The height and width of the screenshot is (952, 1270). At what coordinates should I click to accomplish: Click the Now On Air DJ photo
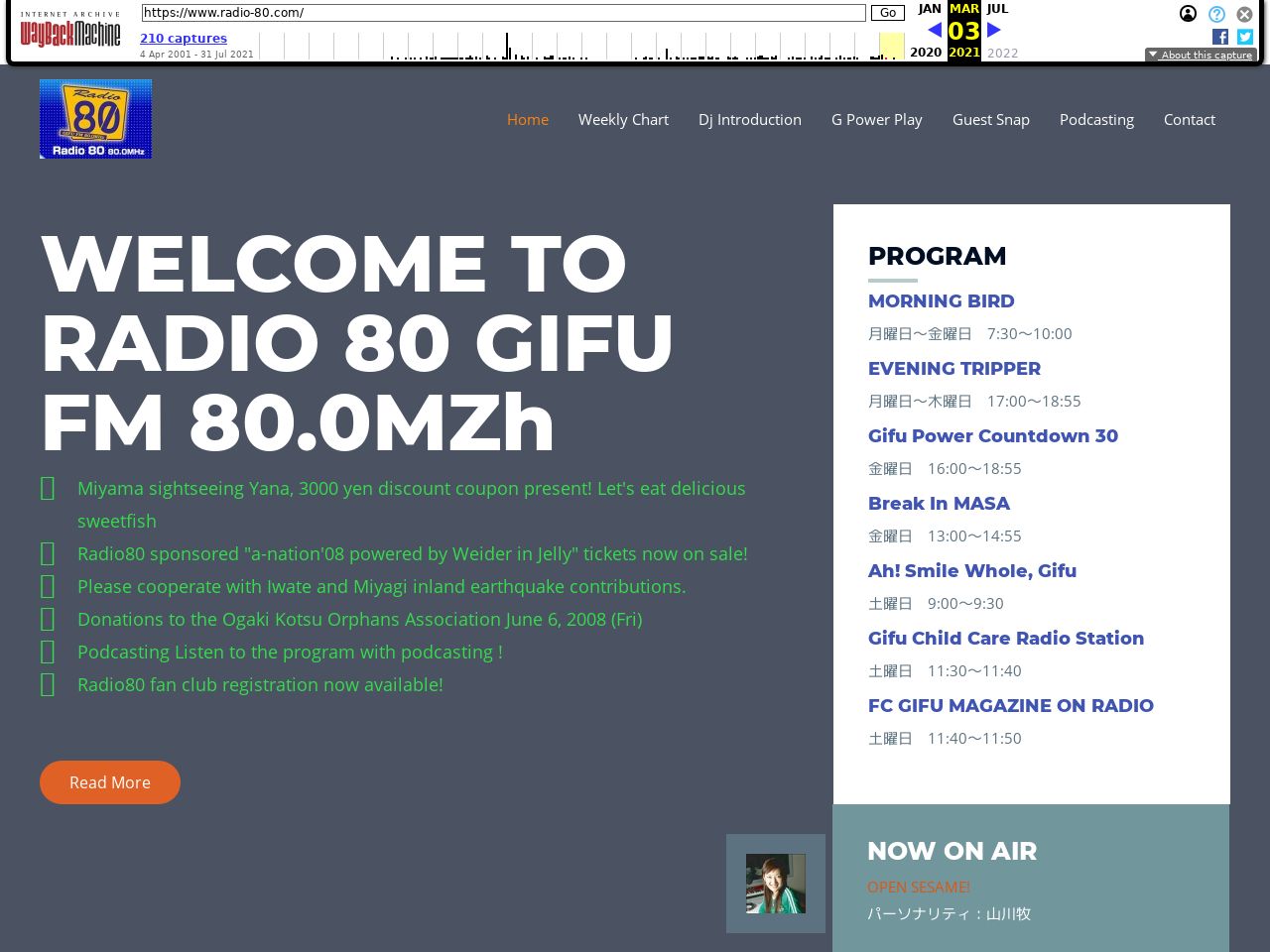coord(776,884)
